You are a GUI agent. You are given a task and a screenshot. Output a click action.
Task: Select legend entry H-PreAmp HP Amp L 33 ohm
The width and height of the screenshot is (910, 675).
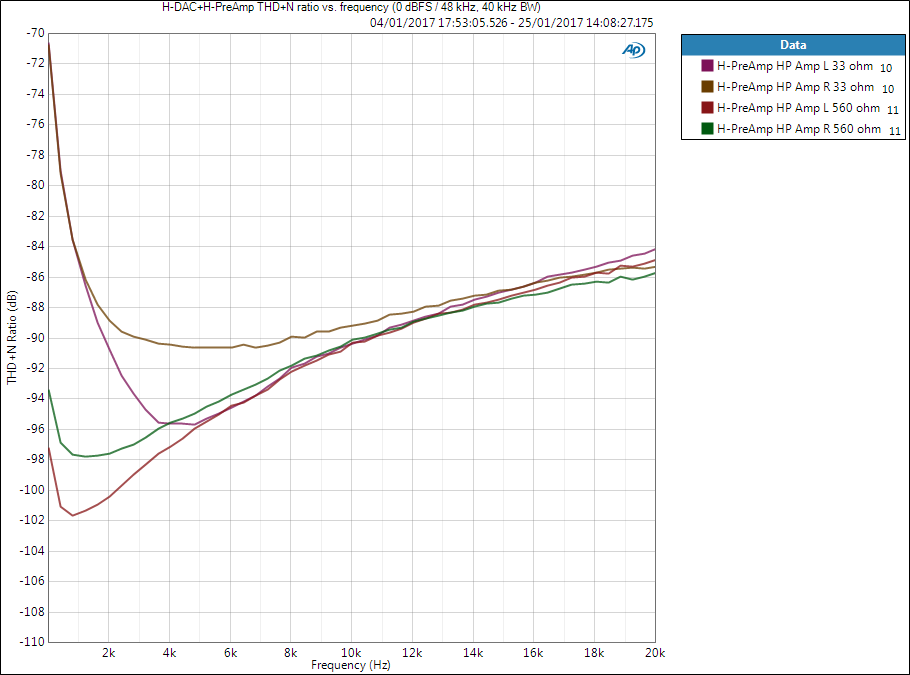pos(795,66)
